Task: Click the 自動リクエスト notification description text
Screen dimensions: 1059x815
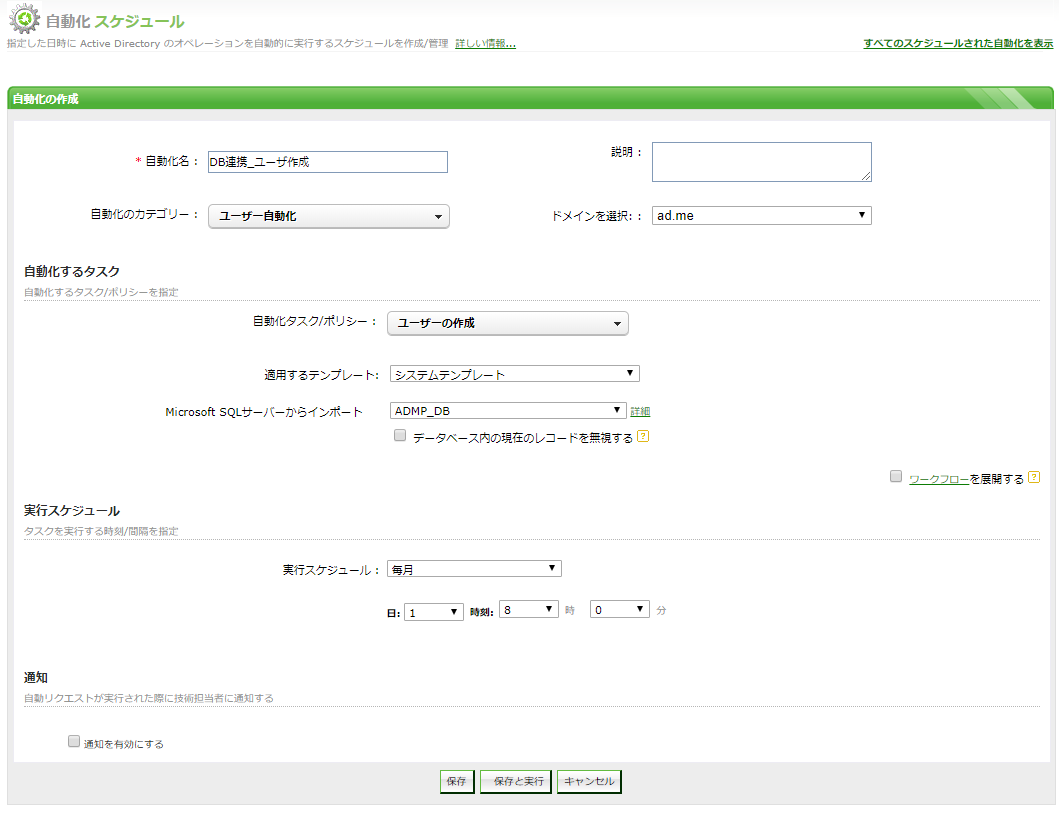Action: click(149, 698)
